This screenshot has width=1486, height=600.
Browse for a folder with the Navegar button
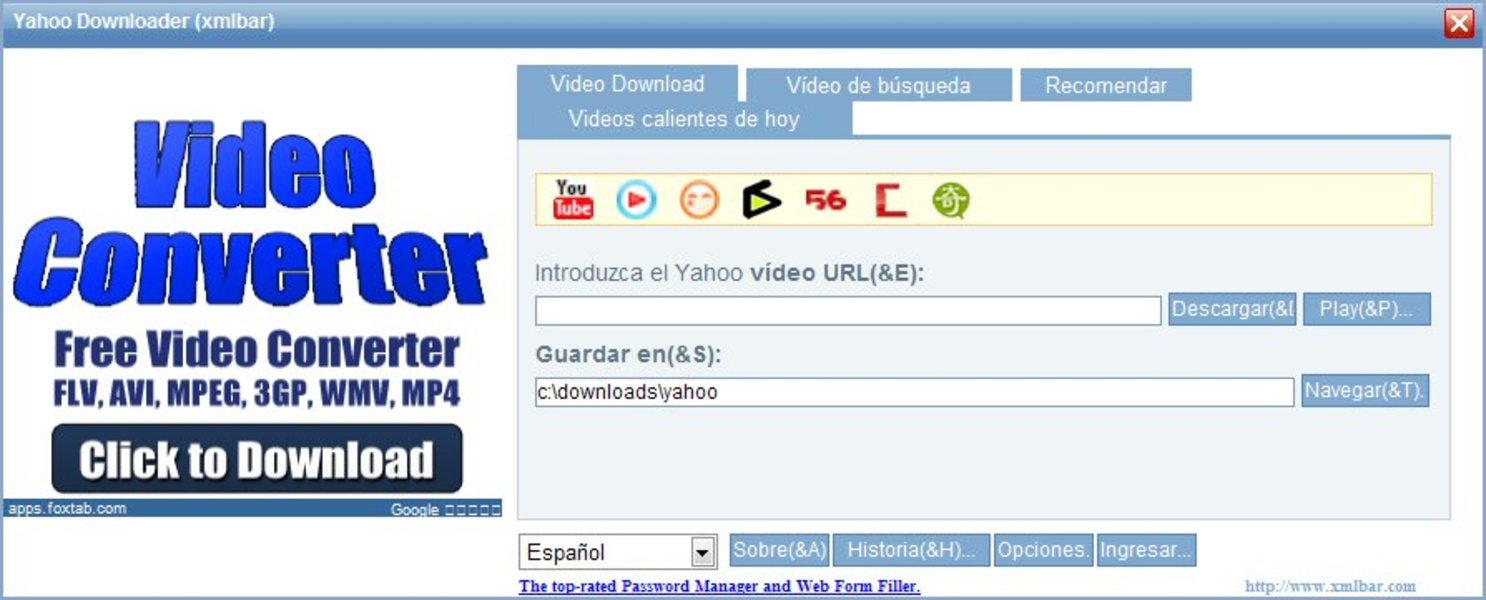coord(1365,391)
